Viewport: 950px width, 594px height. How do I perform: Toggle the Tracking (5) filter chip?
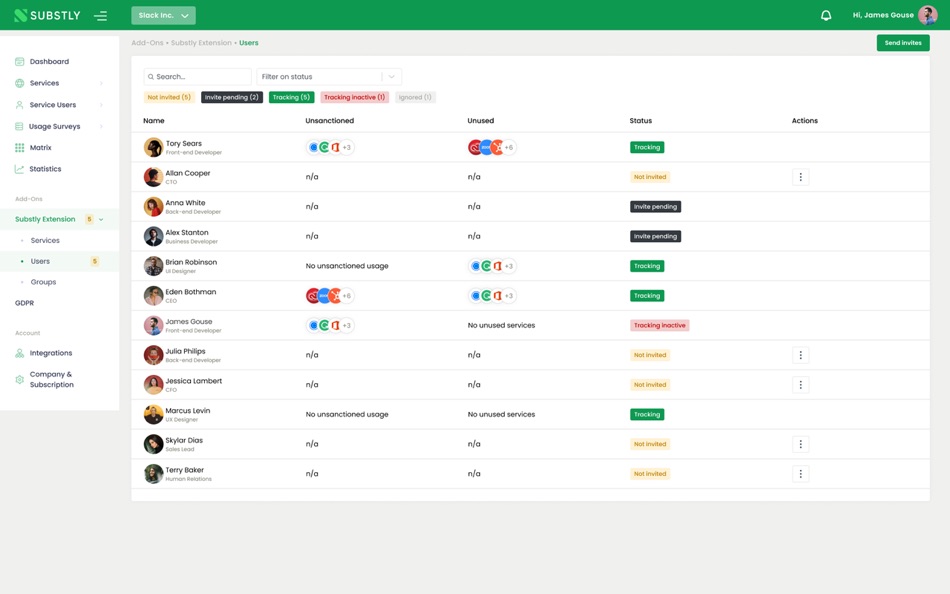pyautogui.click(x=291, y=97)
